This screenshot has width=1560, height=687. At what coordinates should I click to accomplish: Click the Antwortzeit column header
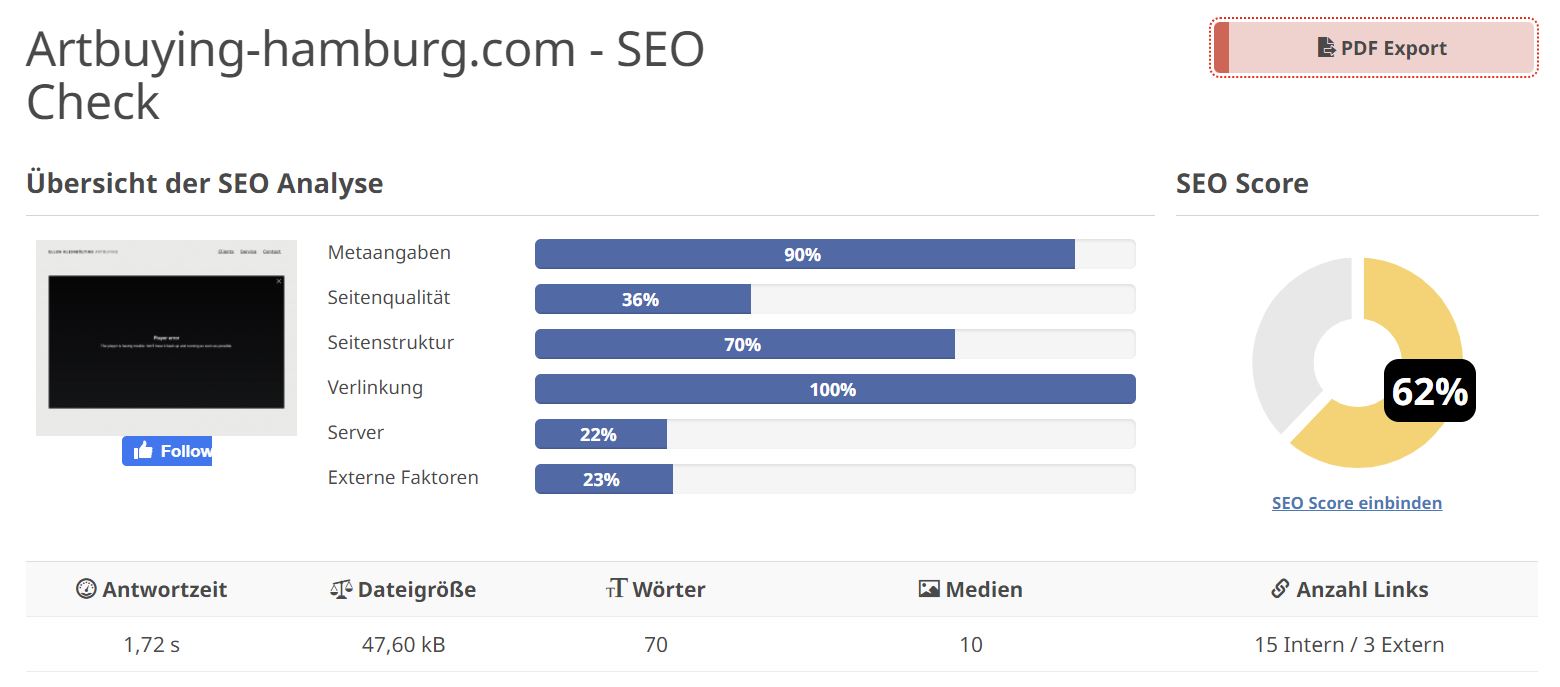point(152,589)
